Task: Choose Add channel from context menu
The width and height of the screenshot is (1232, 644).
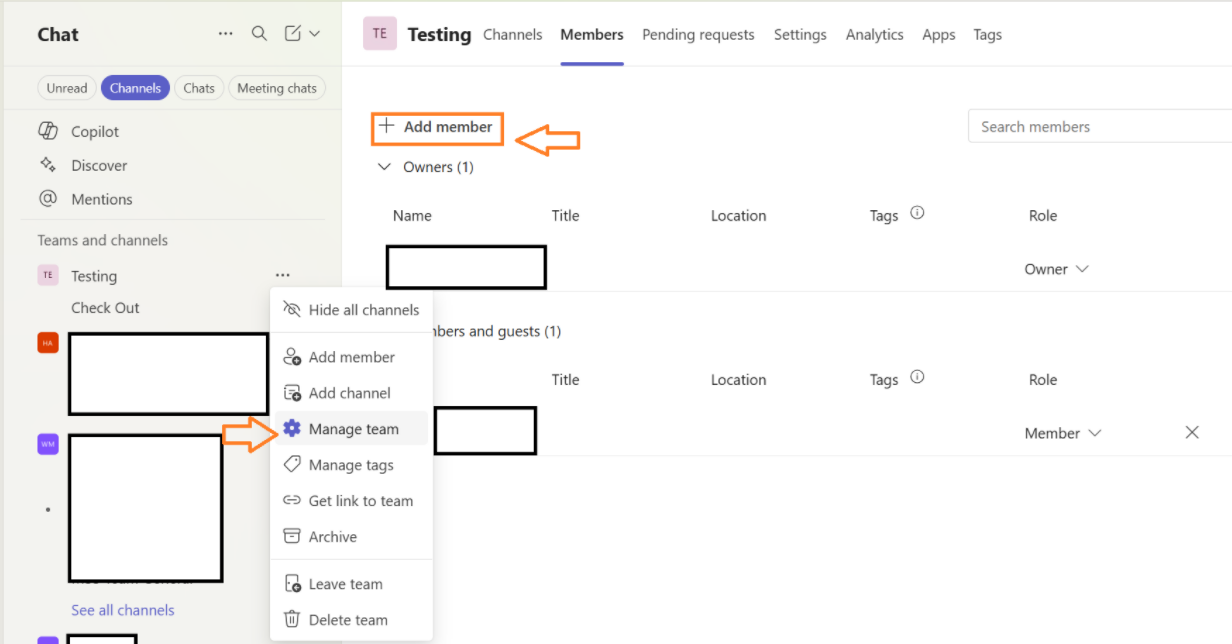Action: coord(351,393)
